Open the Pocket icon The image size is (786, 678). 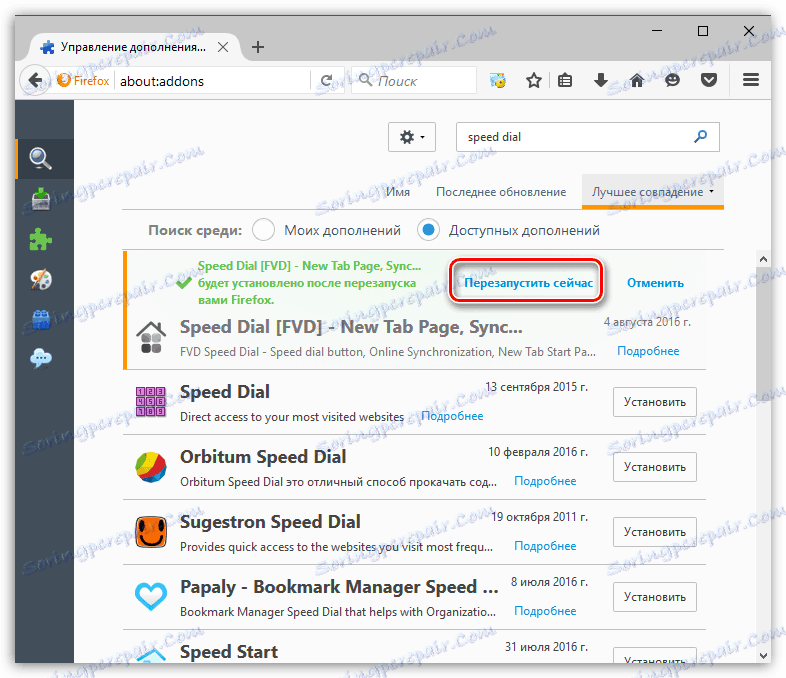[708, 80]
